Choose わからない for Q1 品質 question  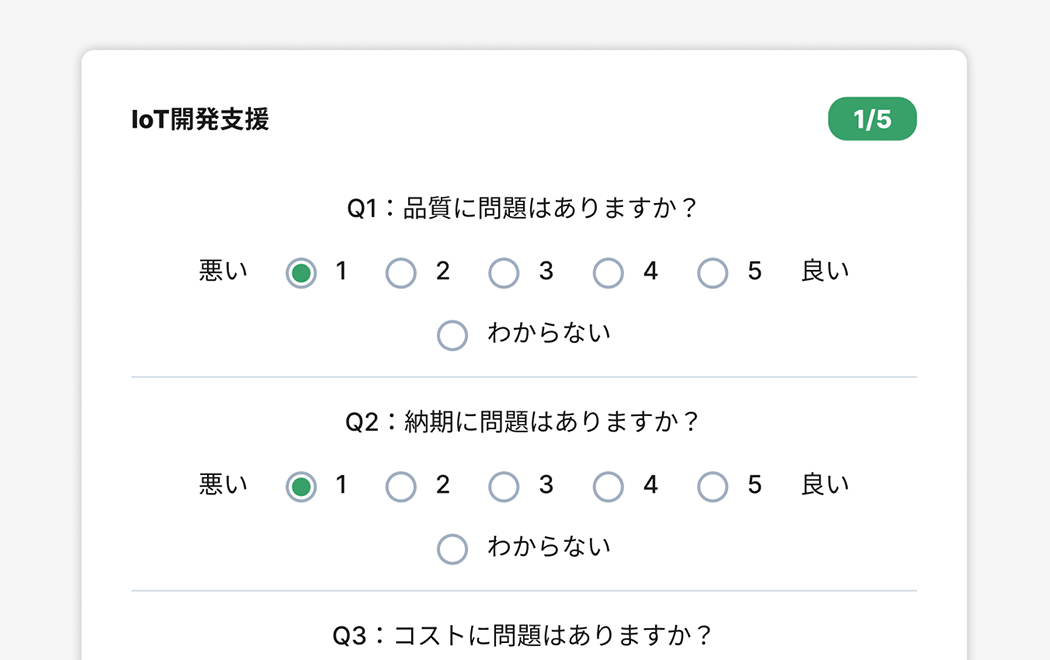(453, 335)
